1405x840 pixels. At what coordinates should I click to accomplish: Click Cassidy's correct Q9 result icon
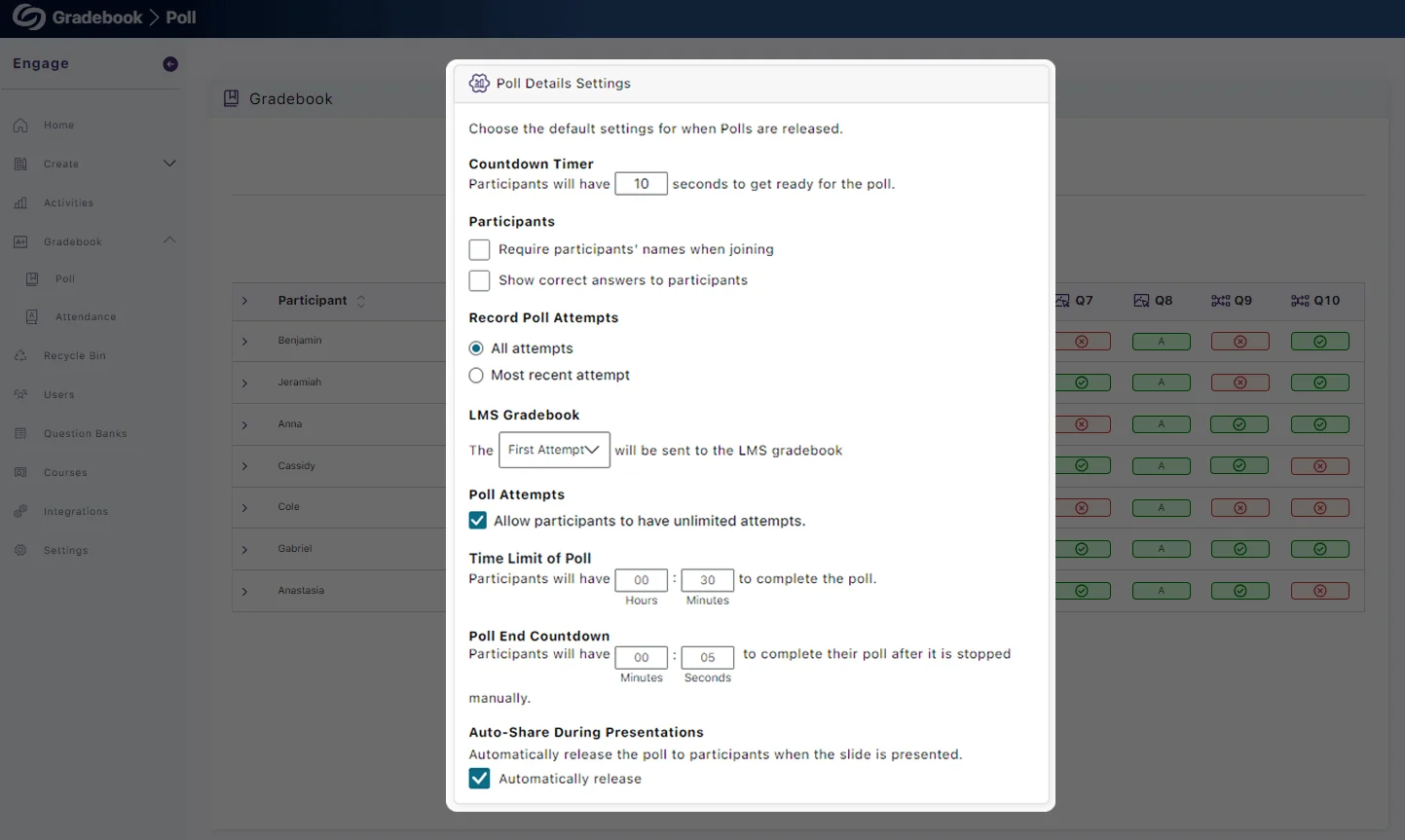1240,466
